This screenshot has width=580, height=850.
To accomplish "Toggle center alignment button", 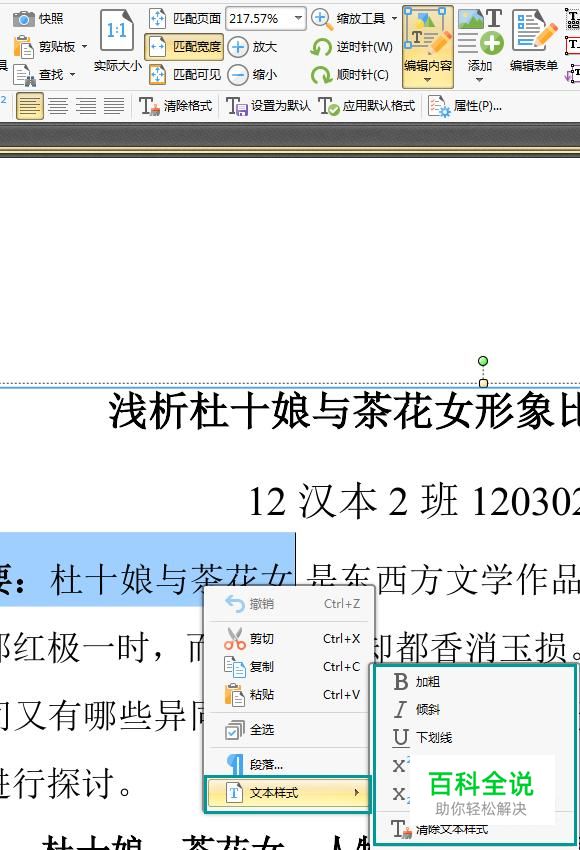I will tap(58, 106).
